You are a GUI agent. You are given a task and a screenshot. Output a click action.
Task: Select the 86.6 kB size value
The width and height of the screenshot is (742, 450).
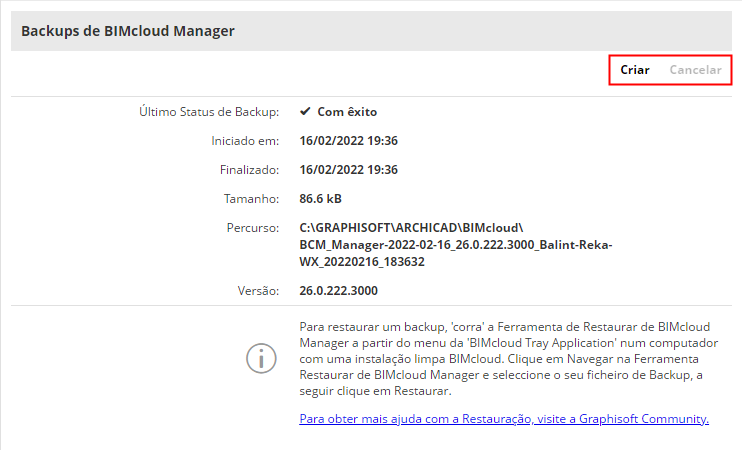(321, 199)
